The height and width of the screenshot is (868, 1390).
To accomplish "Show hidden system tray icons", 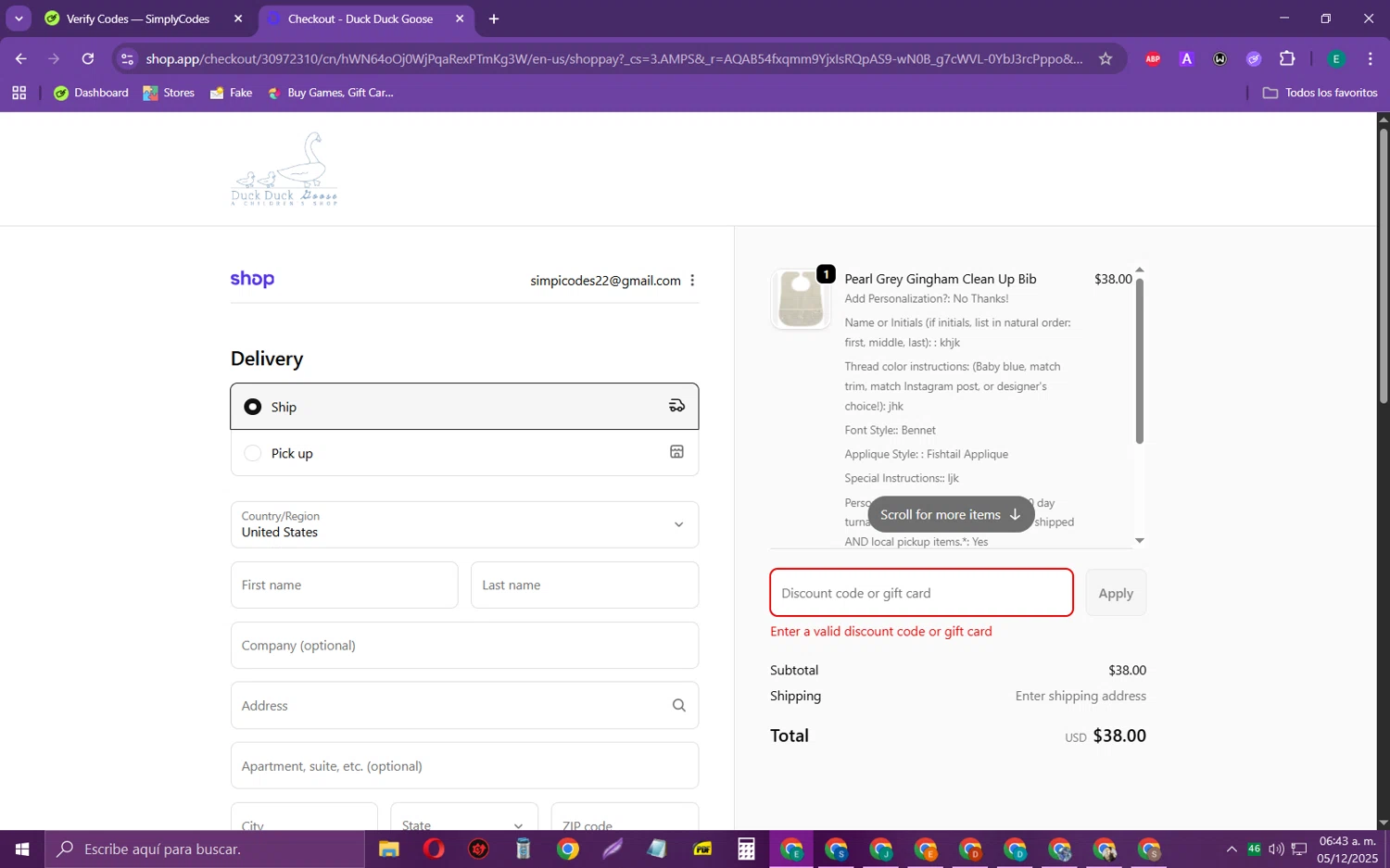I will [x=1231, y=849].
